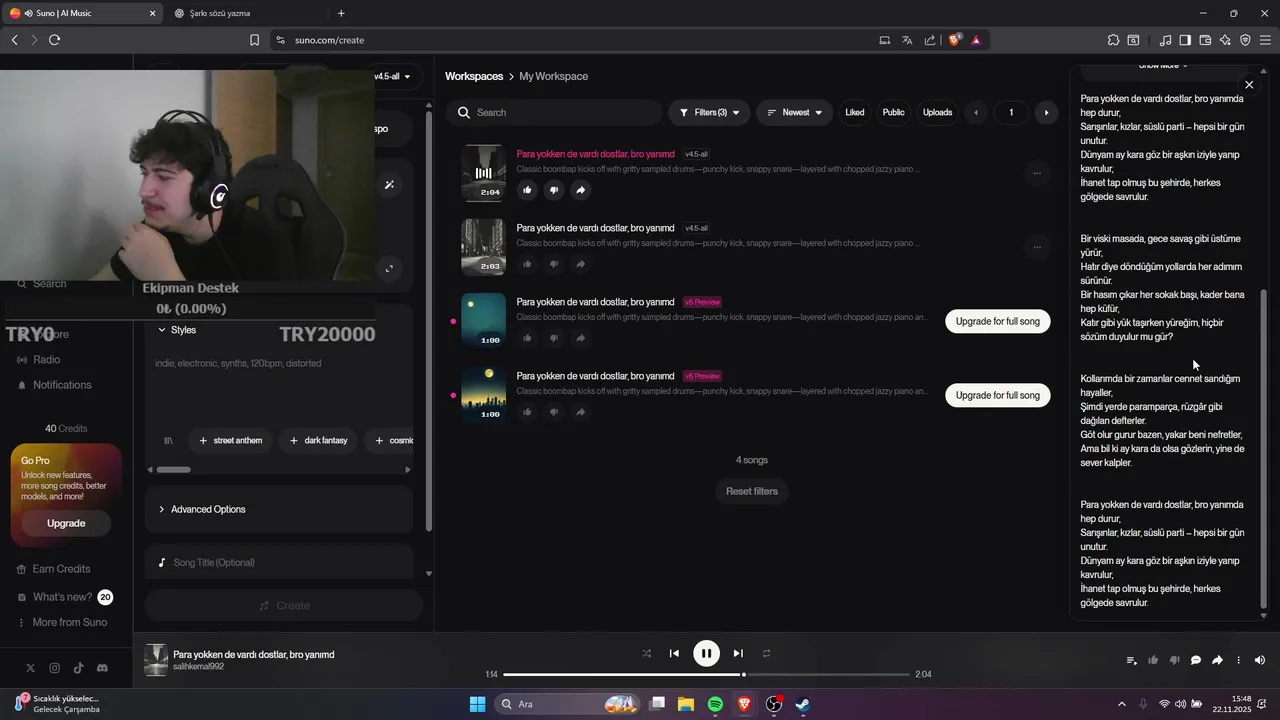The image size is (1280, 720).
Task: Click Upgrade for full song on fourth track
Action: tap(997, 395)
